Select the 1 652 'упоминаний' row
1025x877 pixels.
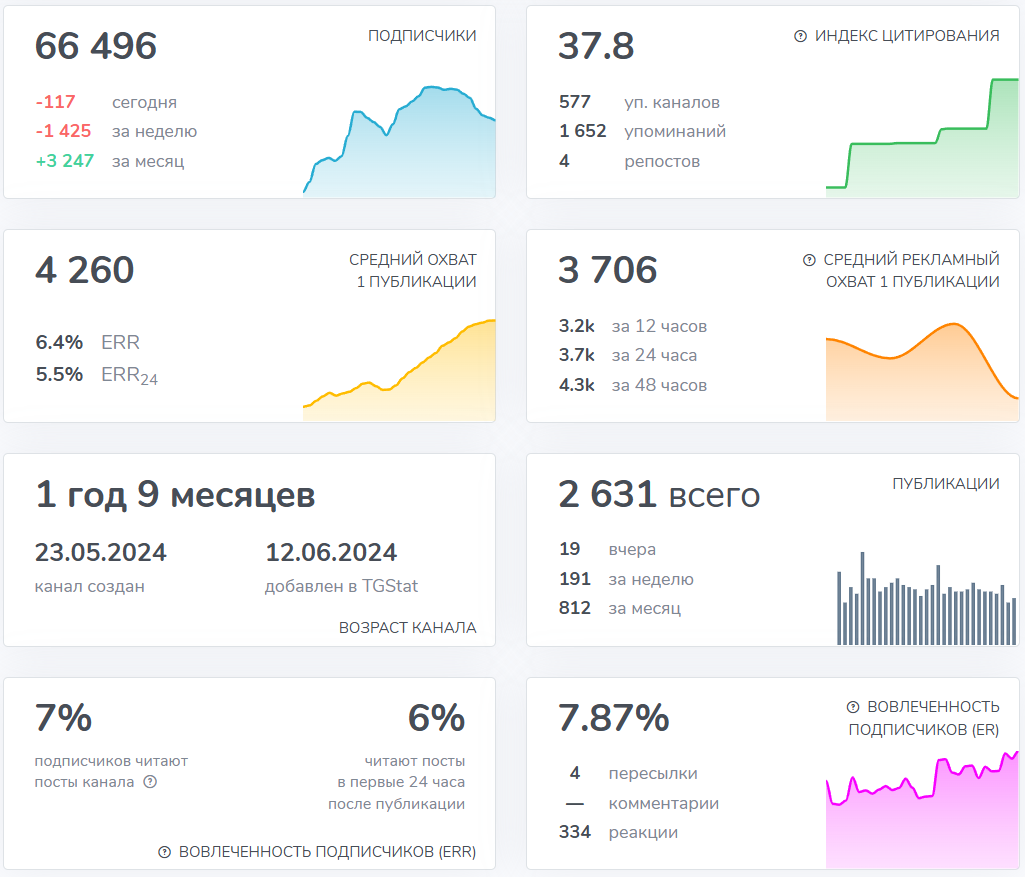pos(642,131)
